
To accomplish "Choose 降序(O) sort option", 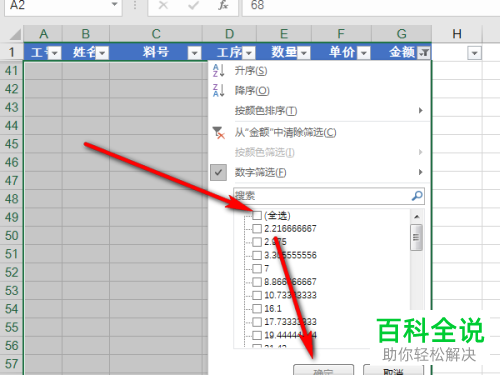I will [x=252, y=90].
